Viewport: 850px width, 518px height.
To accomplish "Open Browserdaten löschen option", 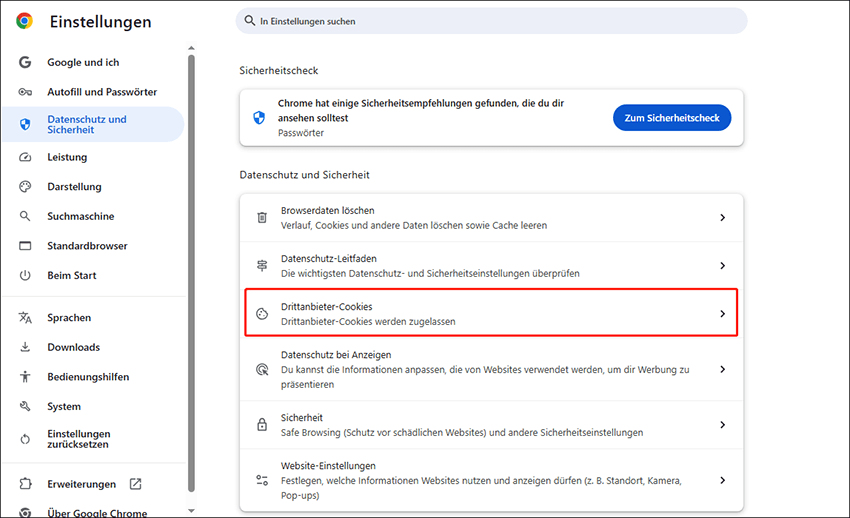I will point(491,217).
